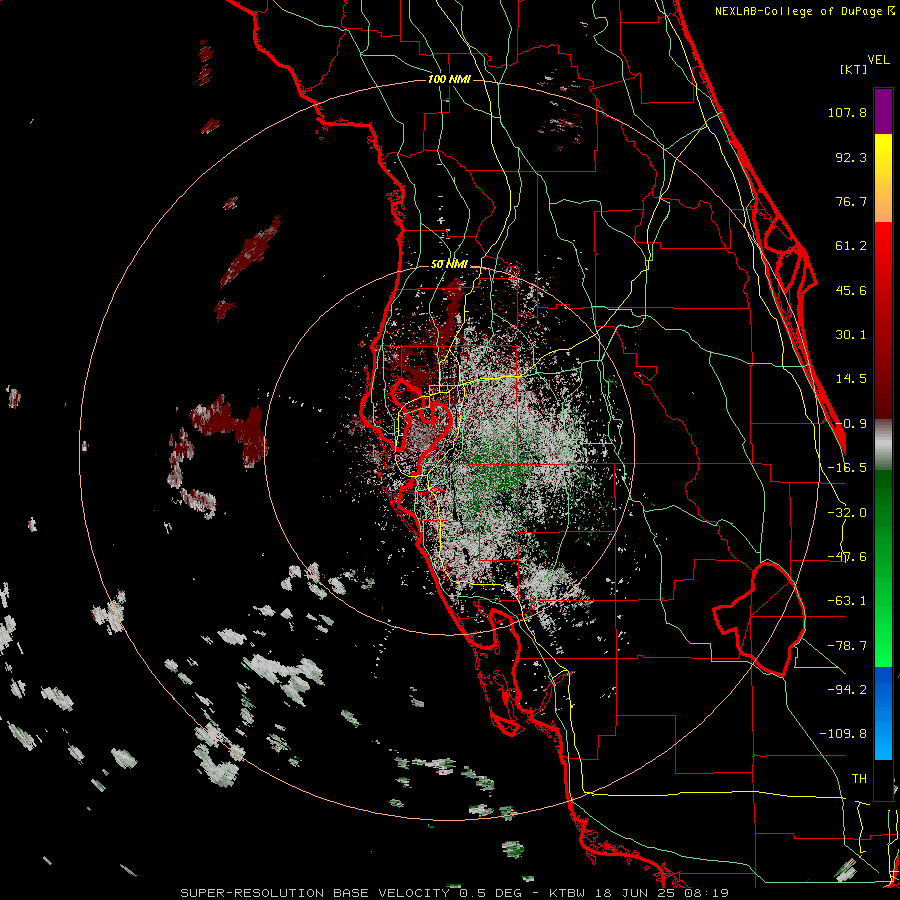The width and height of the screenshot is (900, 900).
Task: Select the 30.1 value on the velocity scale
Action: coord(851,335)
